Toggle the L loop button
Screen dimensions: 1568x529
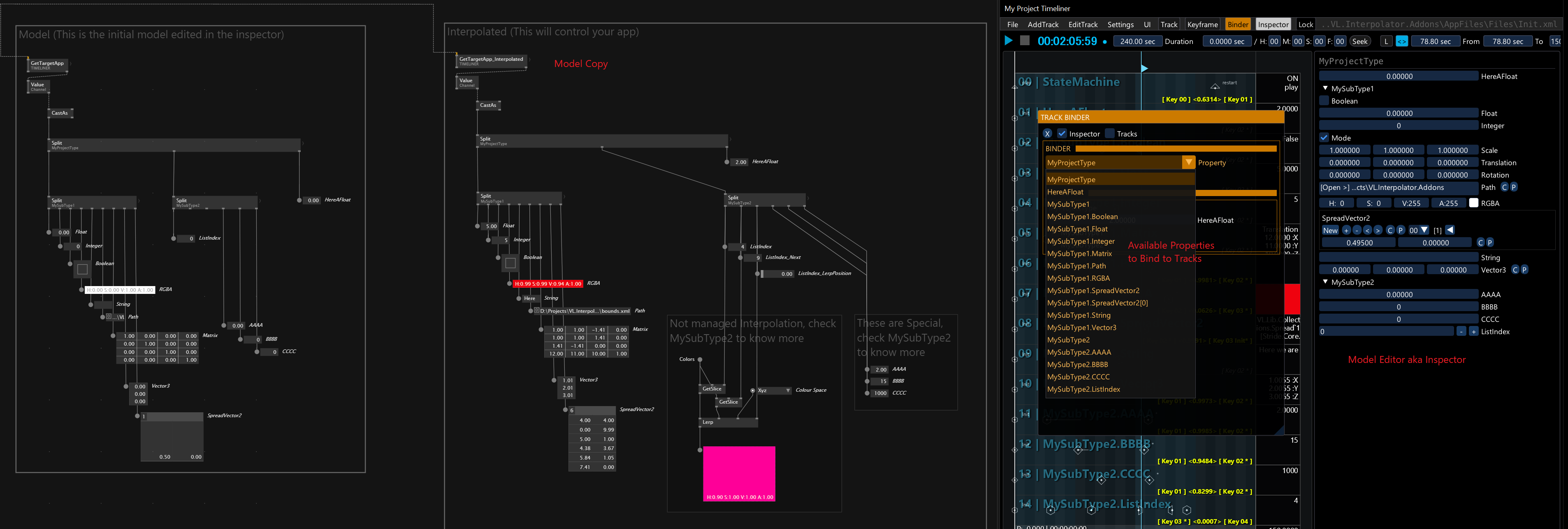(1386, 42)
